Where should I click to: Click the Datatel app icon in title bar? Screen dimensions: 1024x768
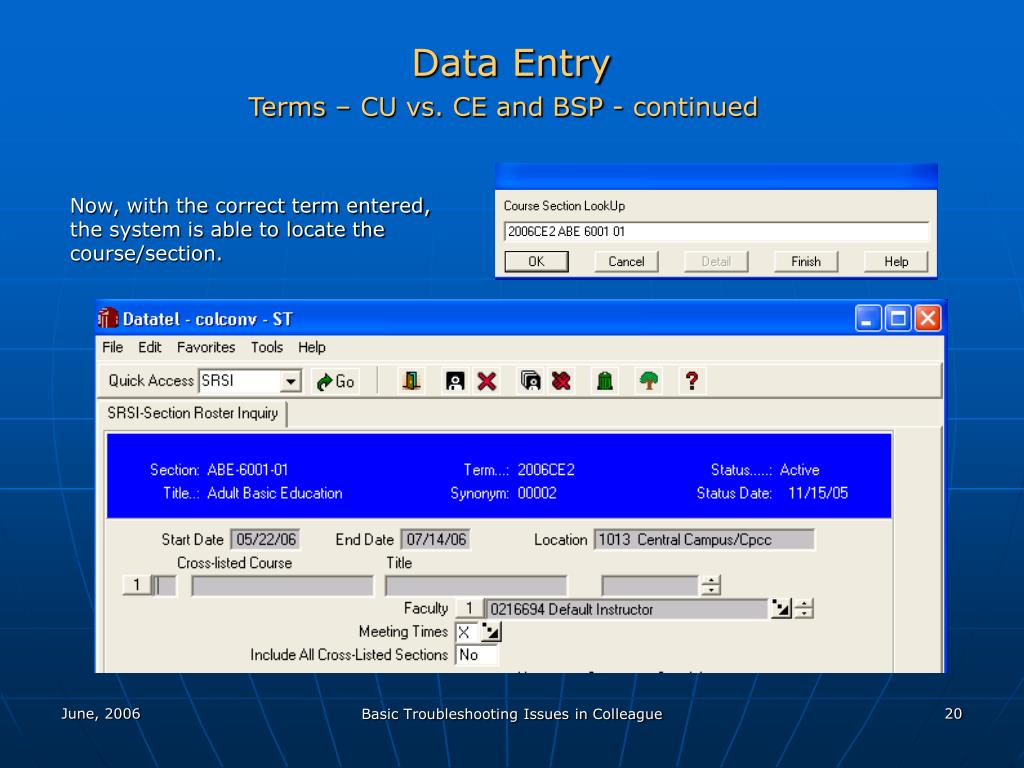108,319
